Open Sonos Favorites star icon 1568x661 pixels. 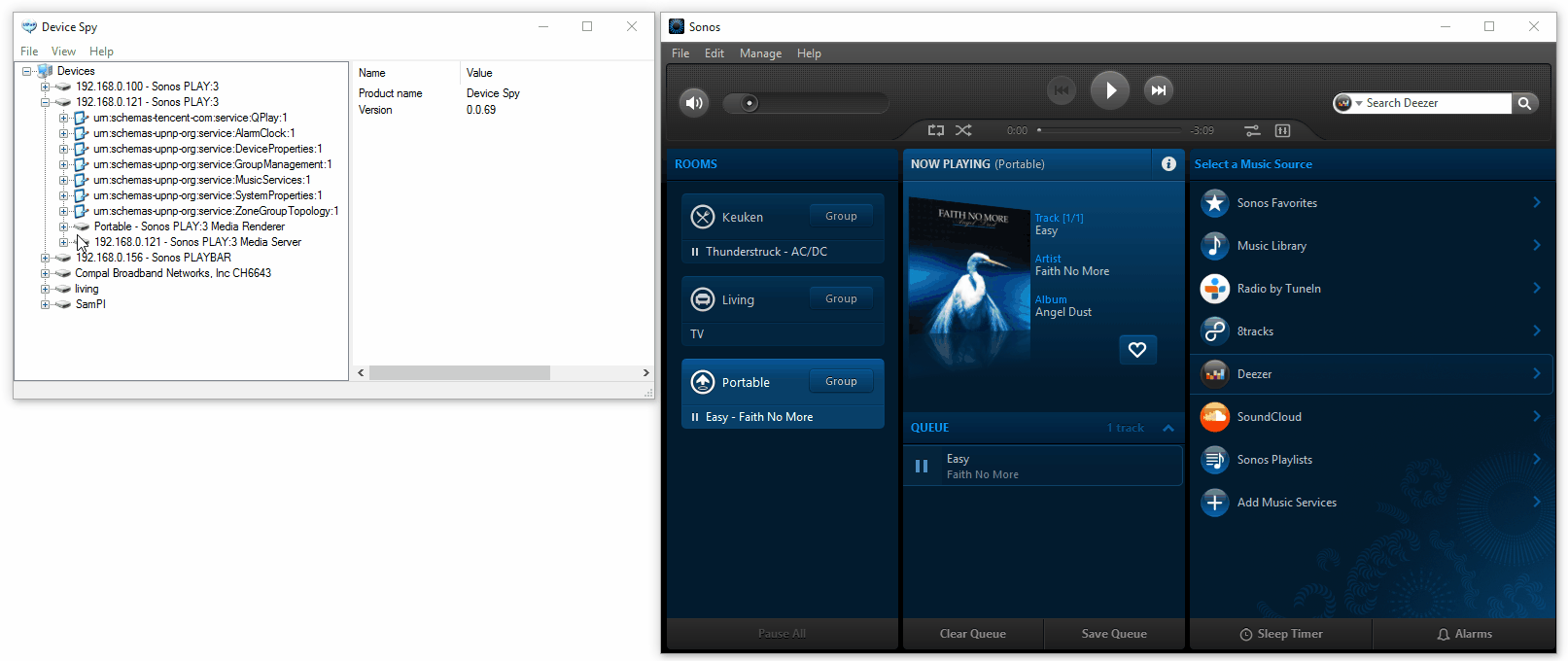1215,203
